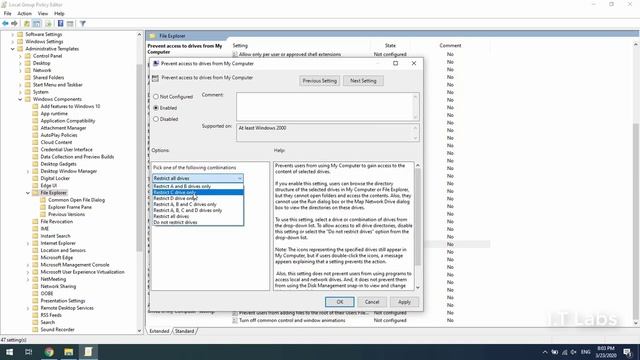Toggle the Show/Hide console tree icon
The height and width of the screenshot is (360, 640).
(37, 24)
